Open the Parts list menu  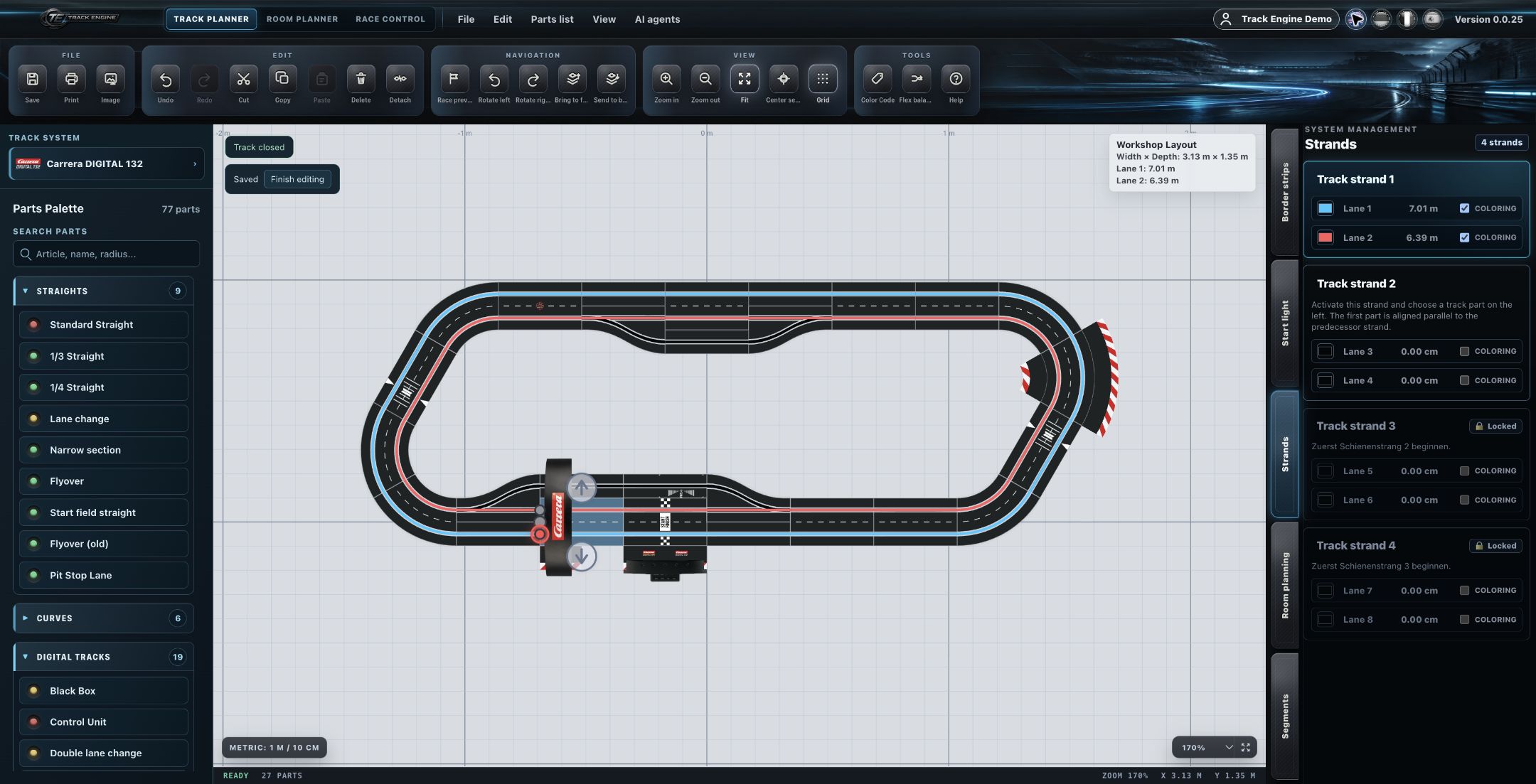pyautogui.click(x=552, y=19)
